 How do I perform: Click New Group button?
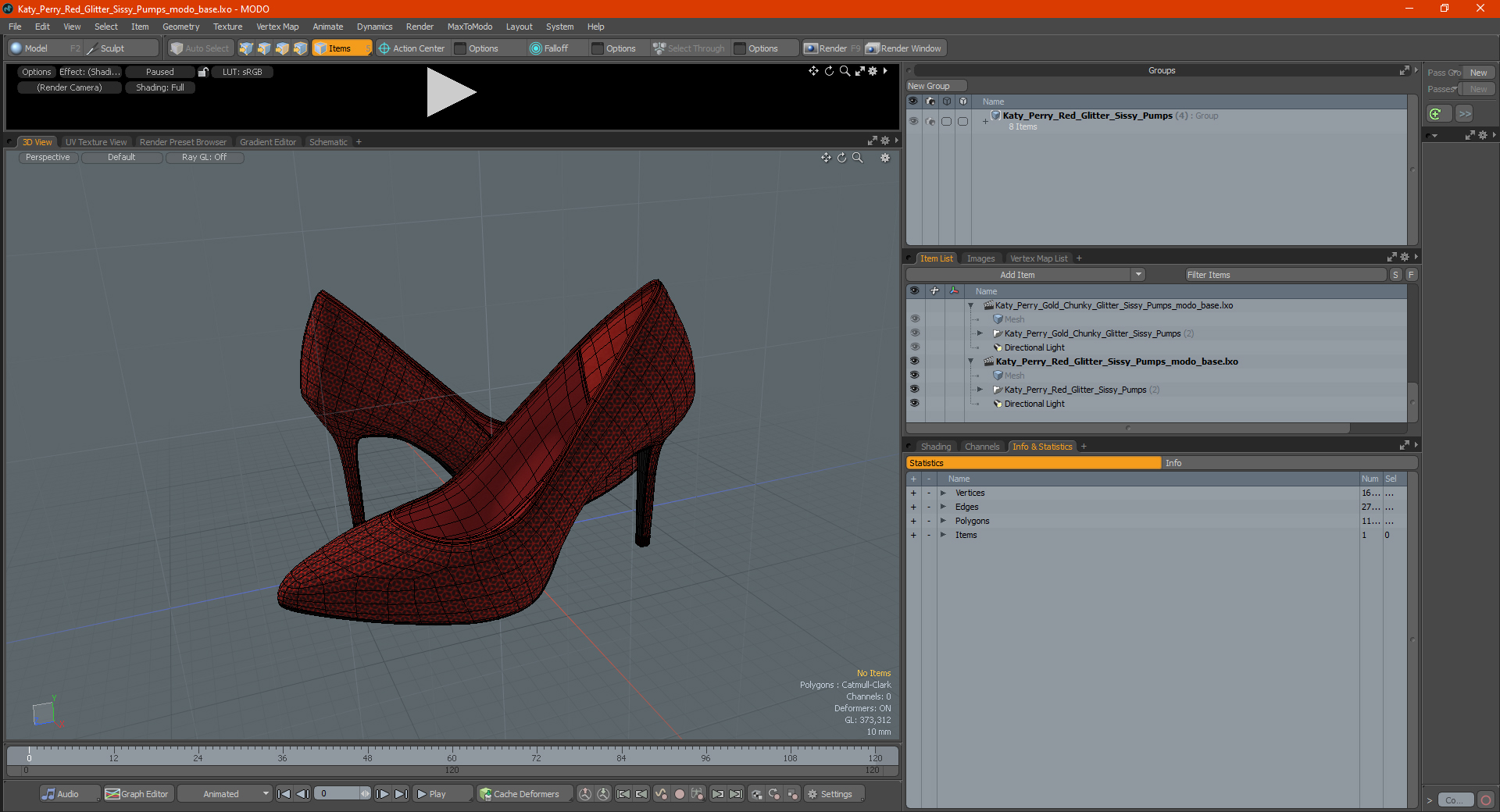click(936, 86)
